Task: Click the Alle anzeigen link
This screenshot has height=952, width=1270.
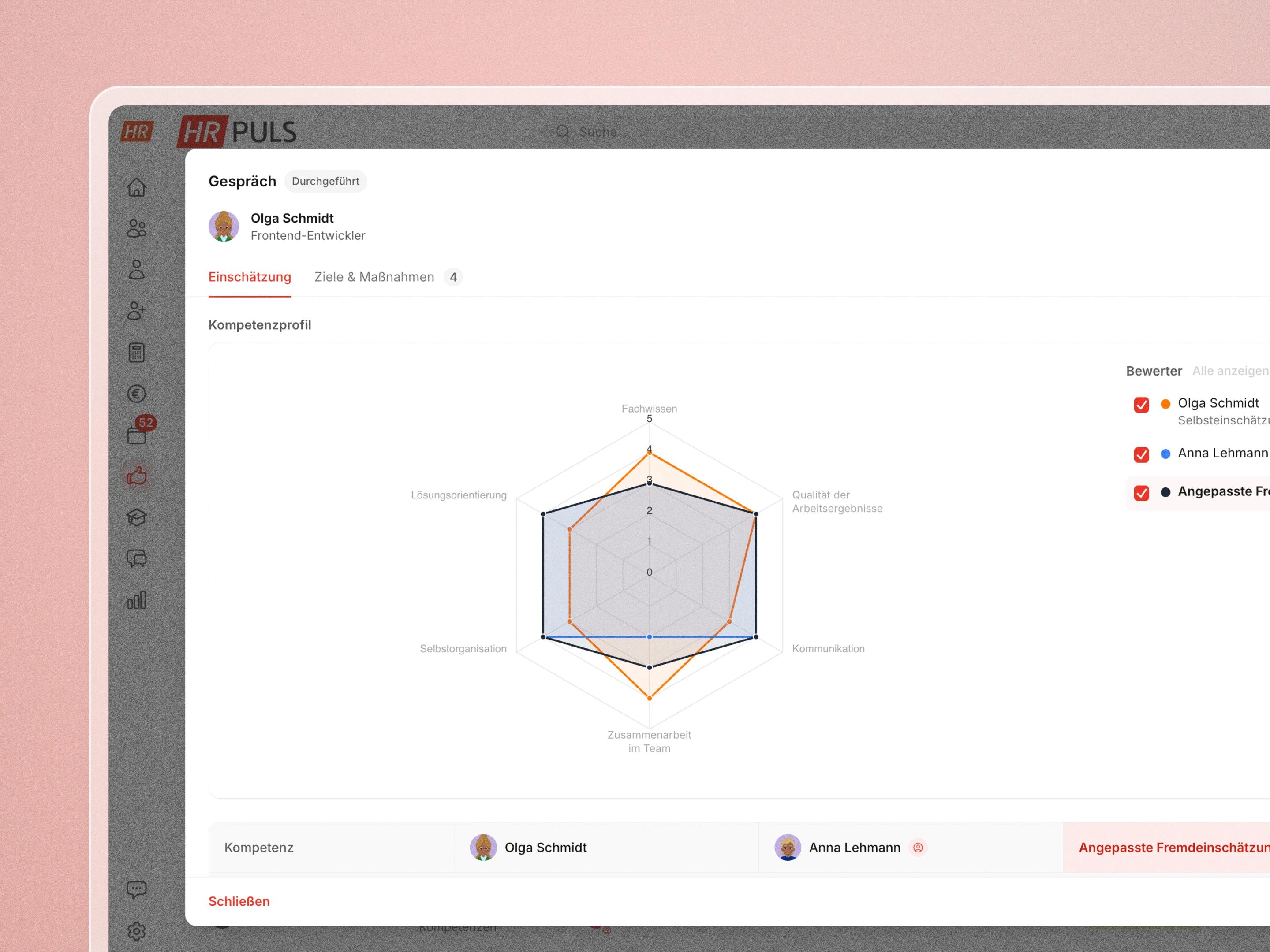Action: [1230, 371]
